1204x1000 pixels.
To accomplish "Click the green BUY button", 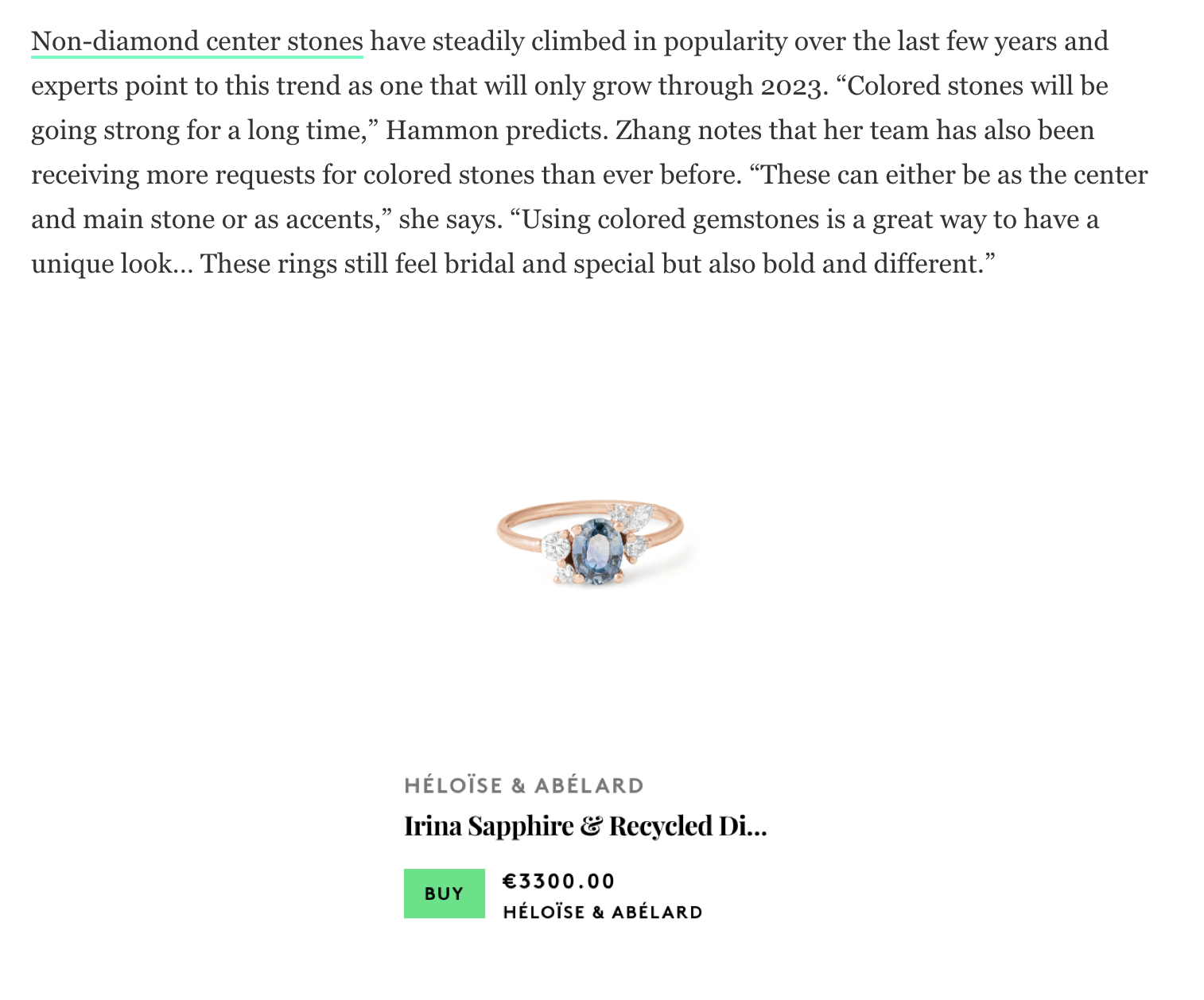I will pos(444,893).
